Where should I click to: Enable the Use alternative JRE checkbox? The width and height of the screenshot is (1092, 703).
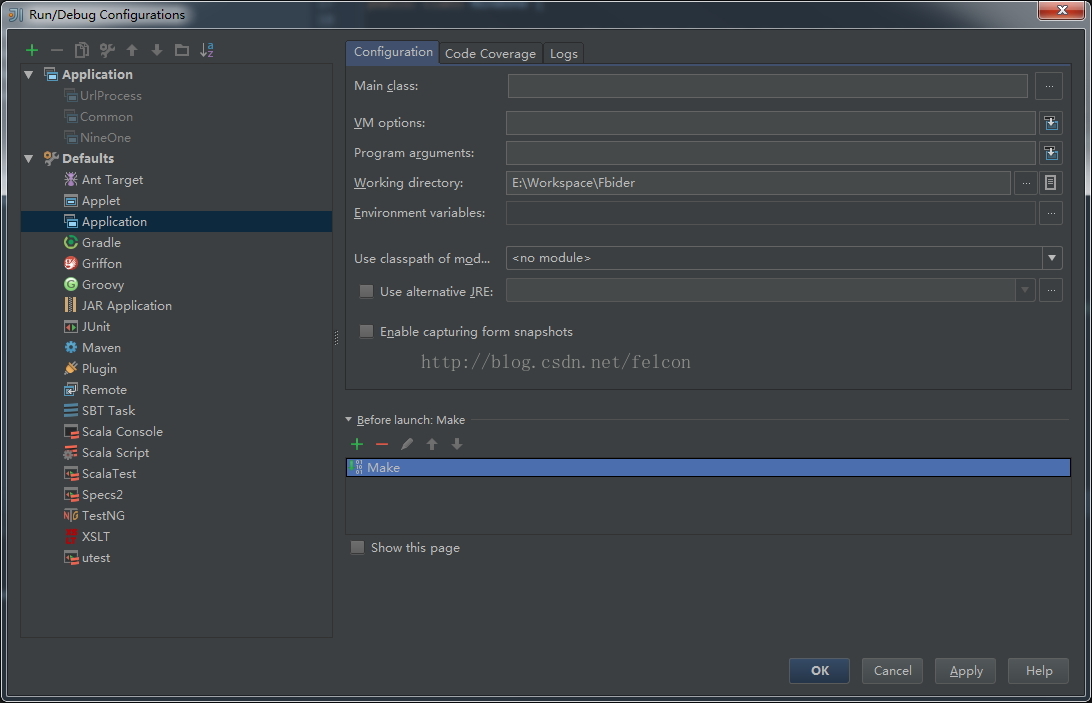[366, 291]
